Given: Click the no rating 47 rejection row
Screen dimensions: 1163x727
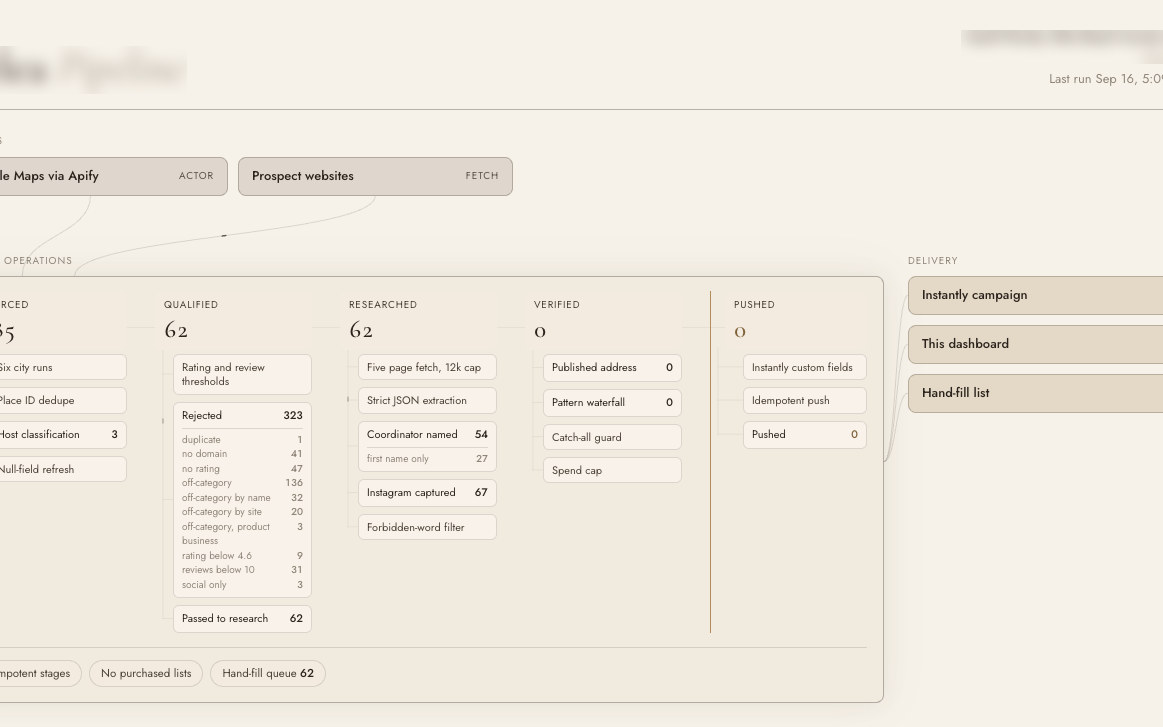Looking at the screenshot, I should coord(243,469).
